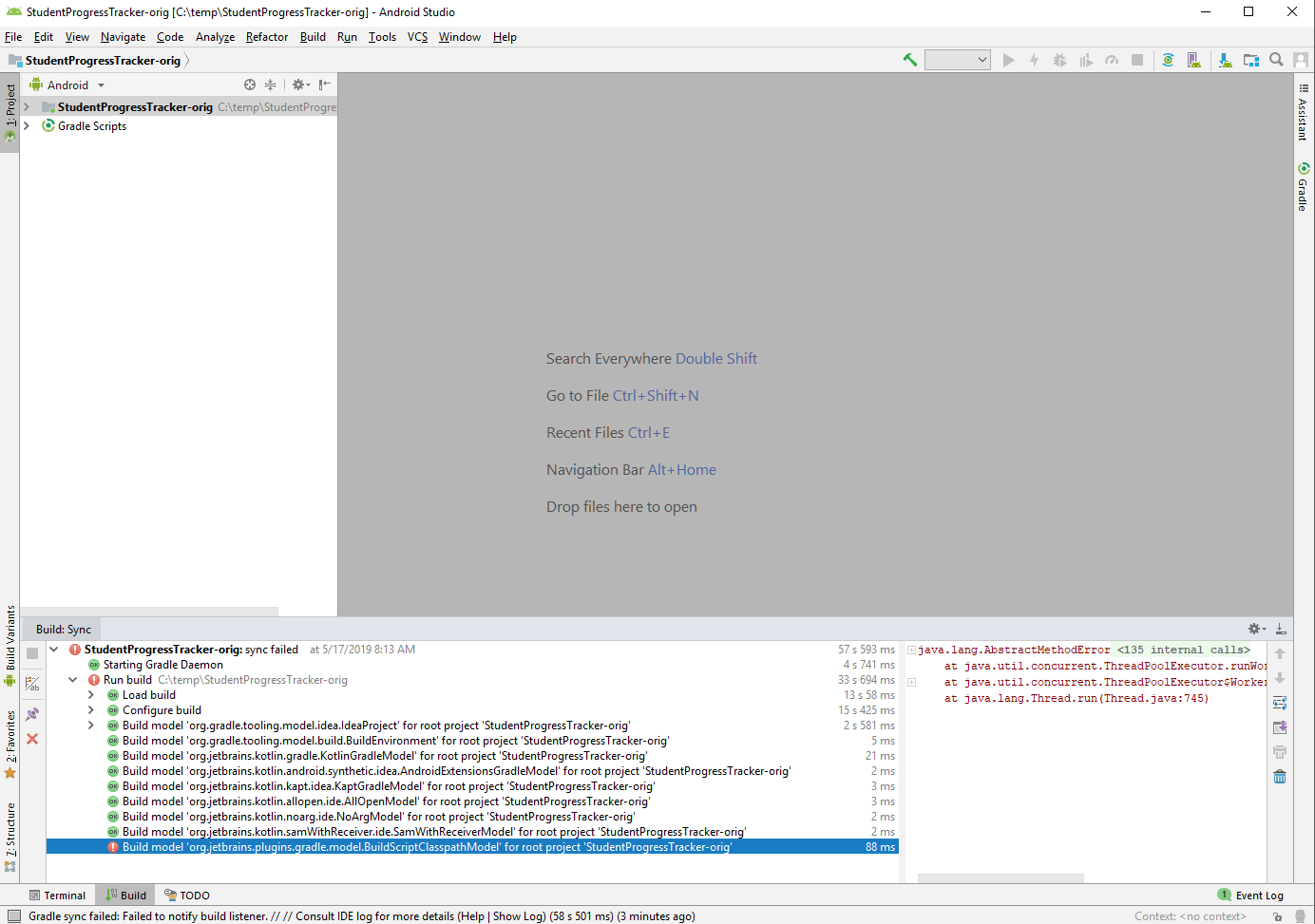
Task: Open the File menu
Action: (13, 37)
